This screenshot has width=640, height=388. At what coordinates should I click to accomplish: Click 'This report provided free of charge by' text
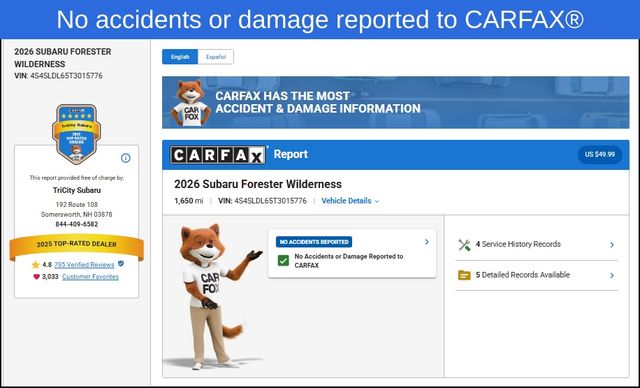tap(77, 178)
